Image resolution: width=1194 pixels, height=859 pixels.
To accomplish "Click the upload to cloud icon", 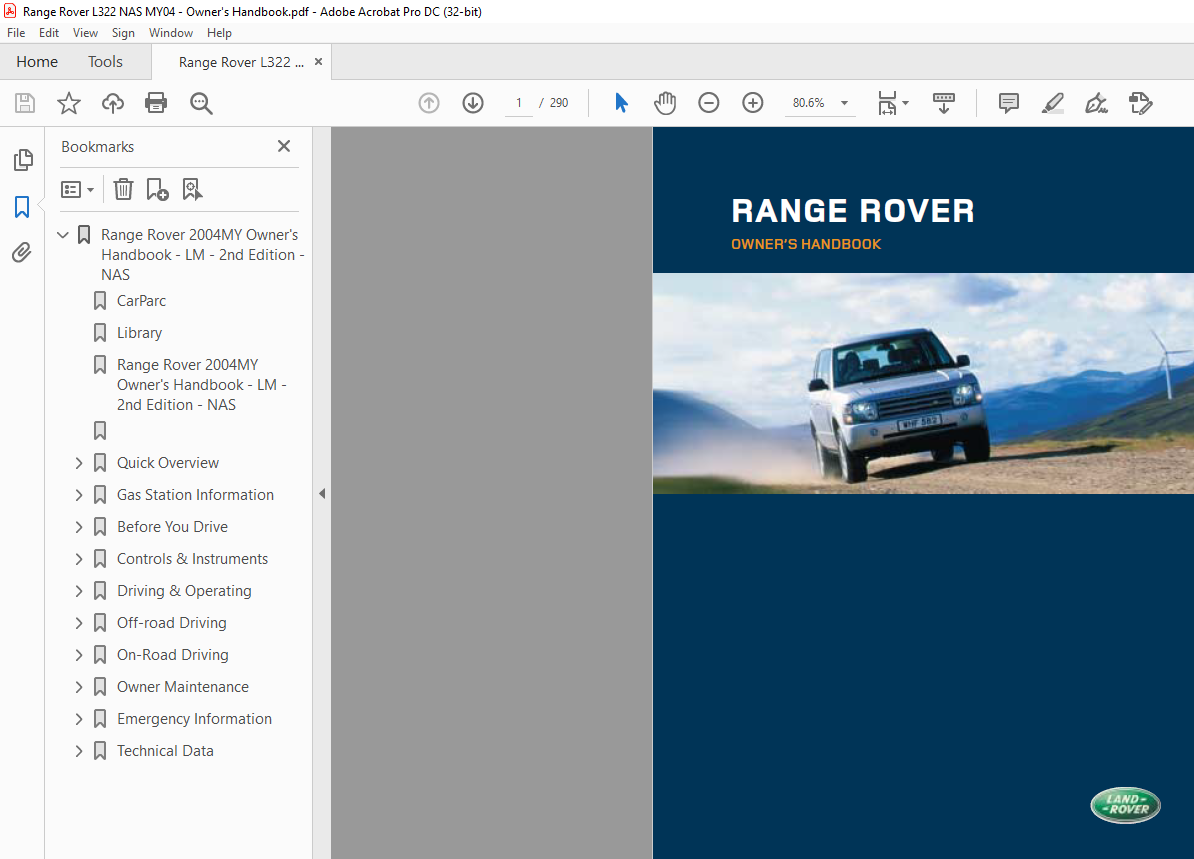I will tap(113, 103).
